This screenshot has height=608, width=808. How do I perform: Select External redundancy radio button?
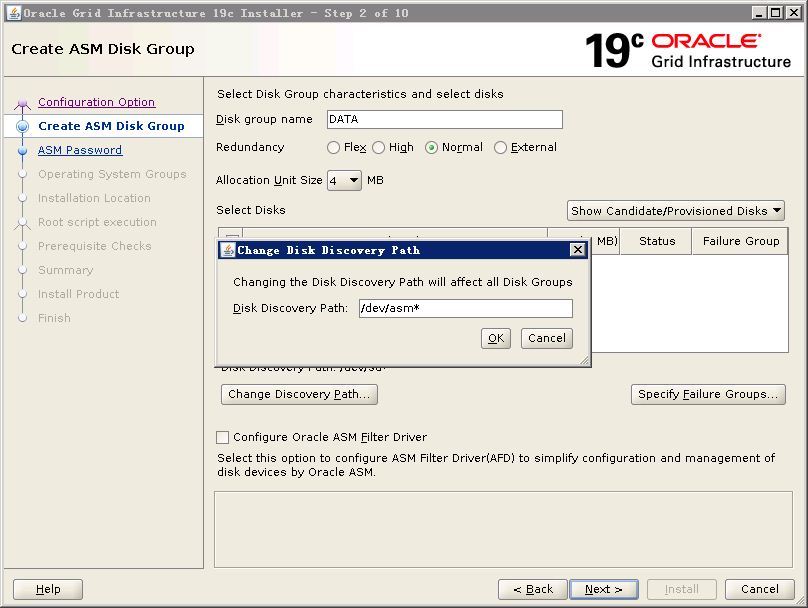pyautogui.click(x=500, y=148)
